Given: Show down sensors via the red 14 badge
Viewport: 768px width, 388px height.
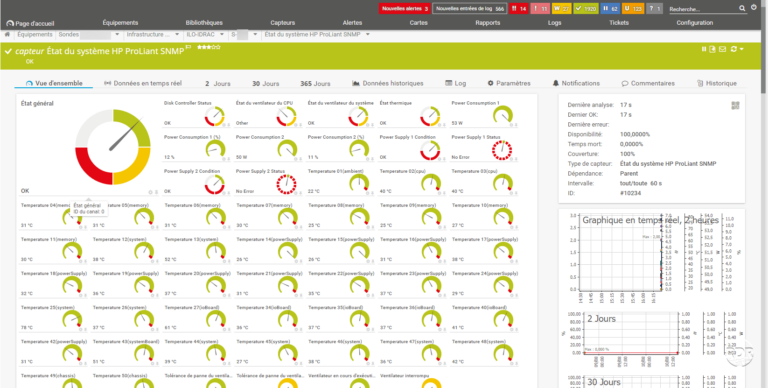Looking at the screenshot, I should tap(518, 9).
